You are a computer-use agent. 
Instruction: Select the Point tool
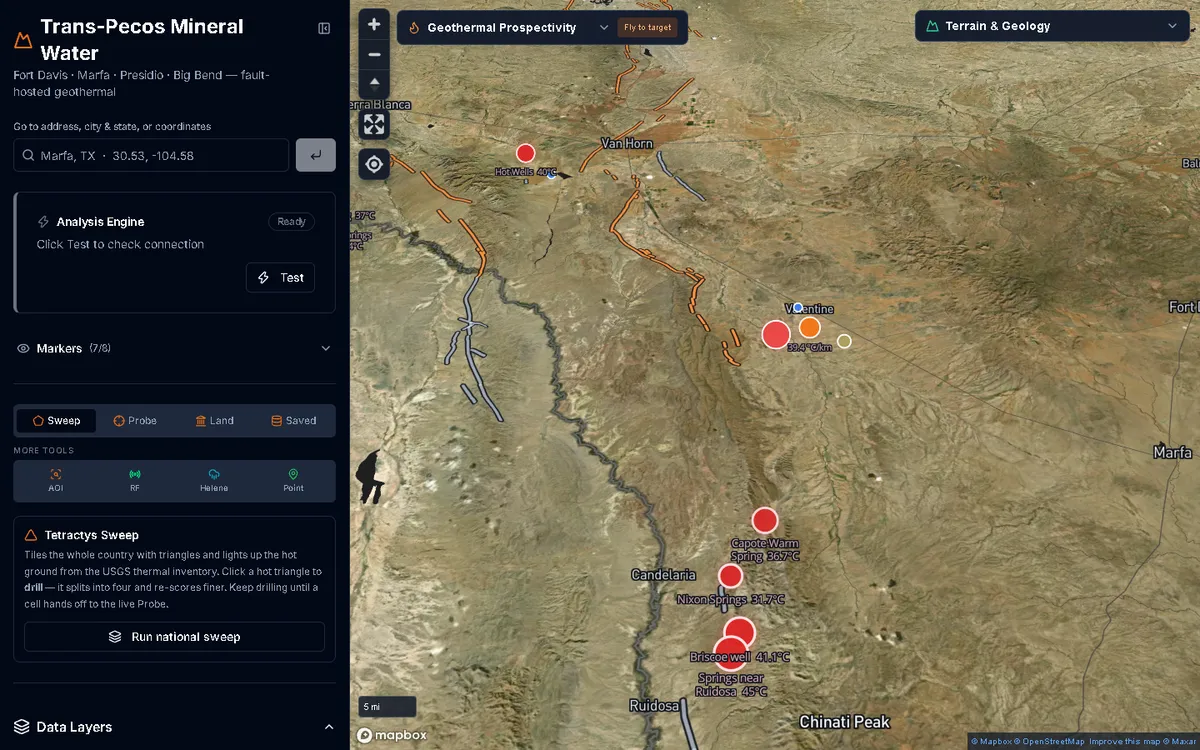point(293,480)
